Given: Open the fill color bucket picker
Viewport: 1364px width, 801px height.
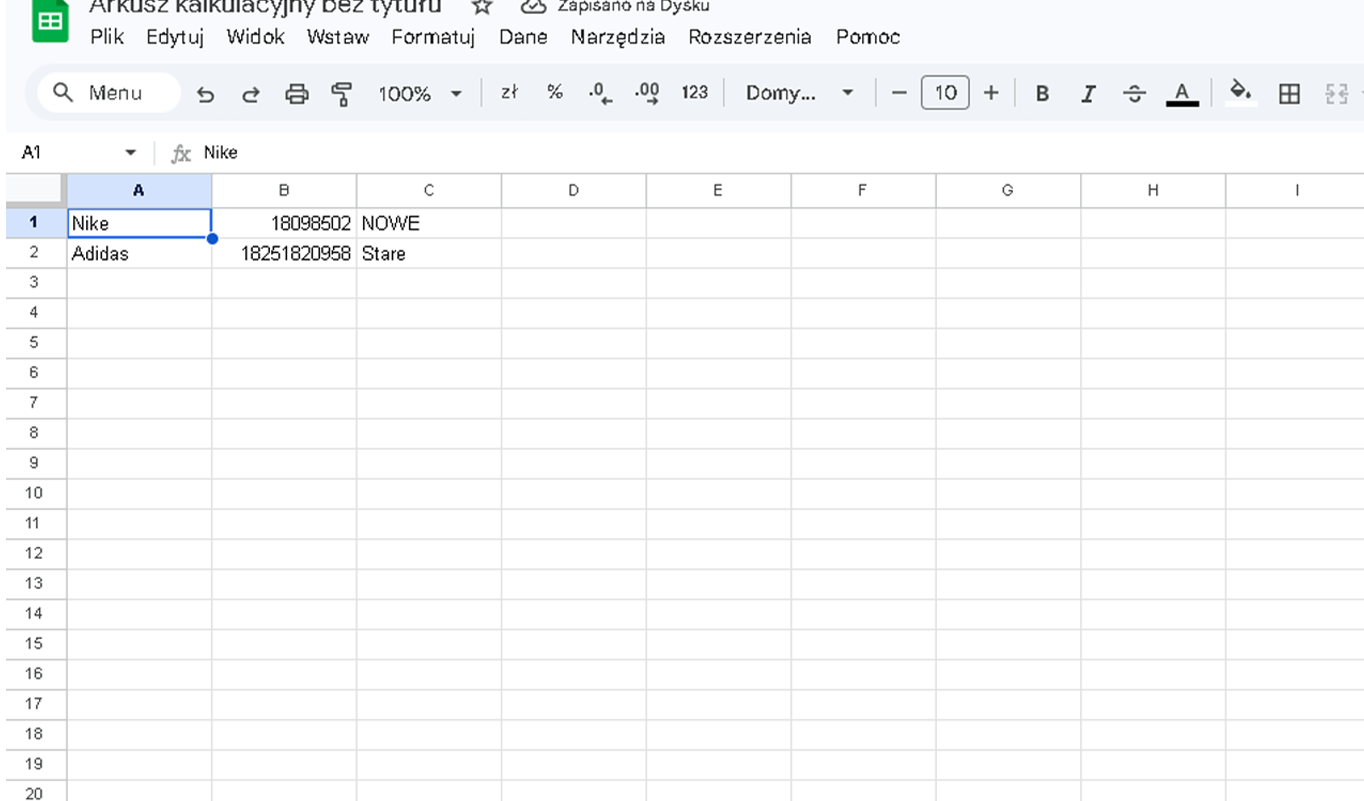Looking at the screenshot, I should click(x=1240, y=91).
